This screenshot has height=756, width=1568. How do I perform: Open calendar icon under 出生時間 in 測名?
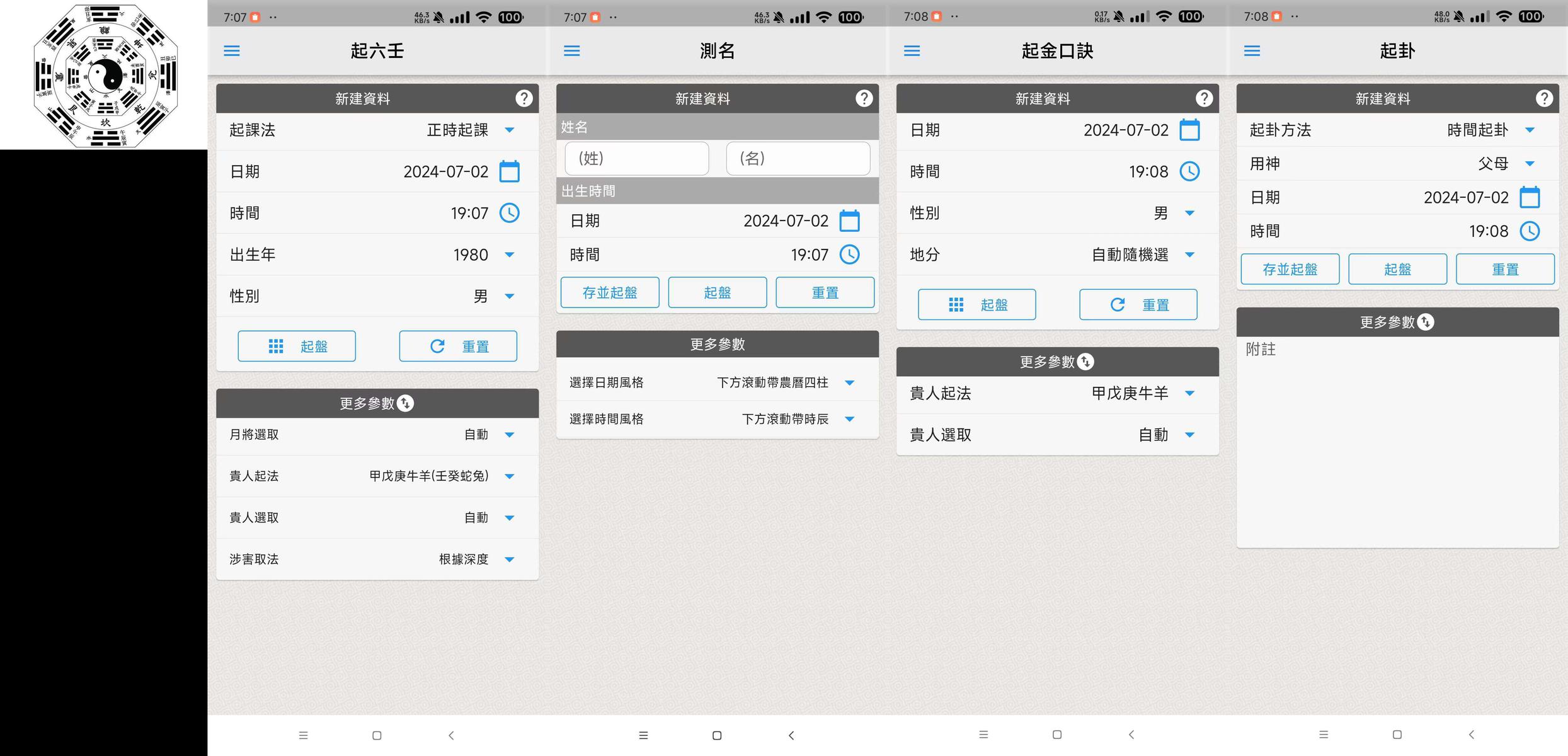click(x=849, y=221)
